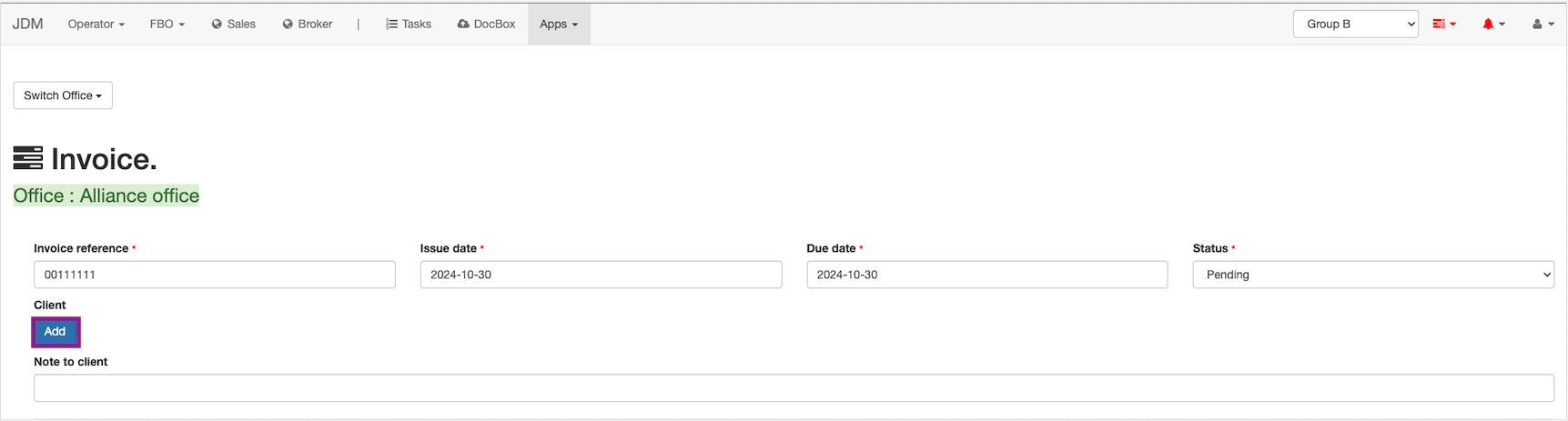1568x421 pixels.
Task: Click the Invoice server icon
Action: click(x=28, y=158)
